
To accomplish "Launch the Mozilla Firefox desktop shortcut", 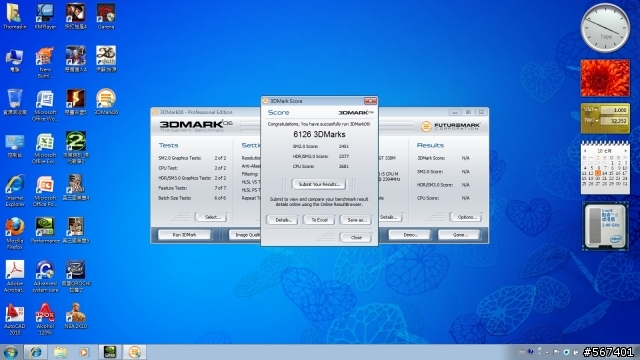I will click(x=15, y=233).
